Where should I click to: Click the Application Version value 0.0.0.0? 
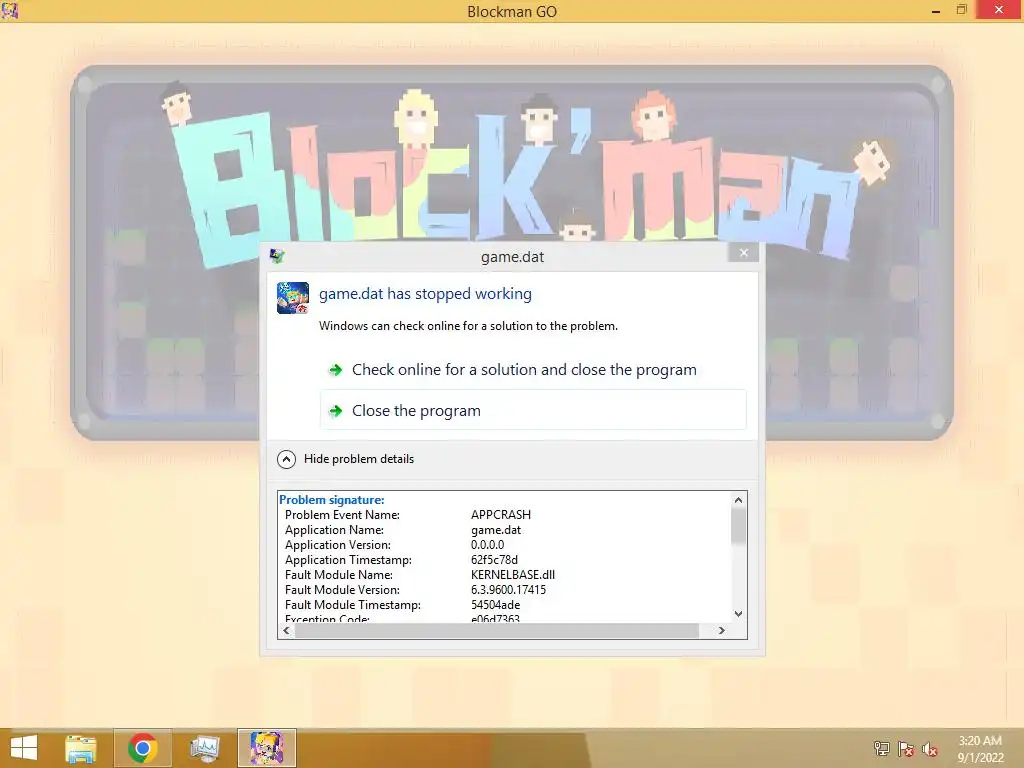[488, 545]
